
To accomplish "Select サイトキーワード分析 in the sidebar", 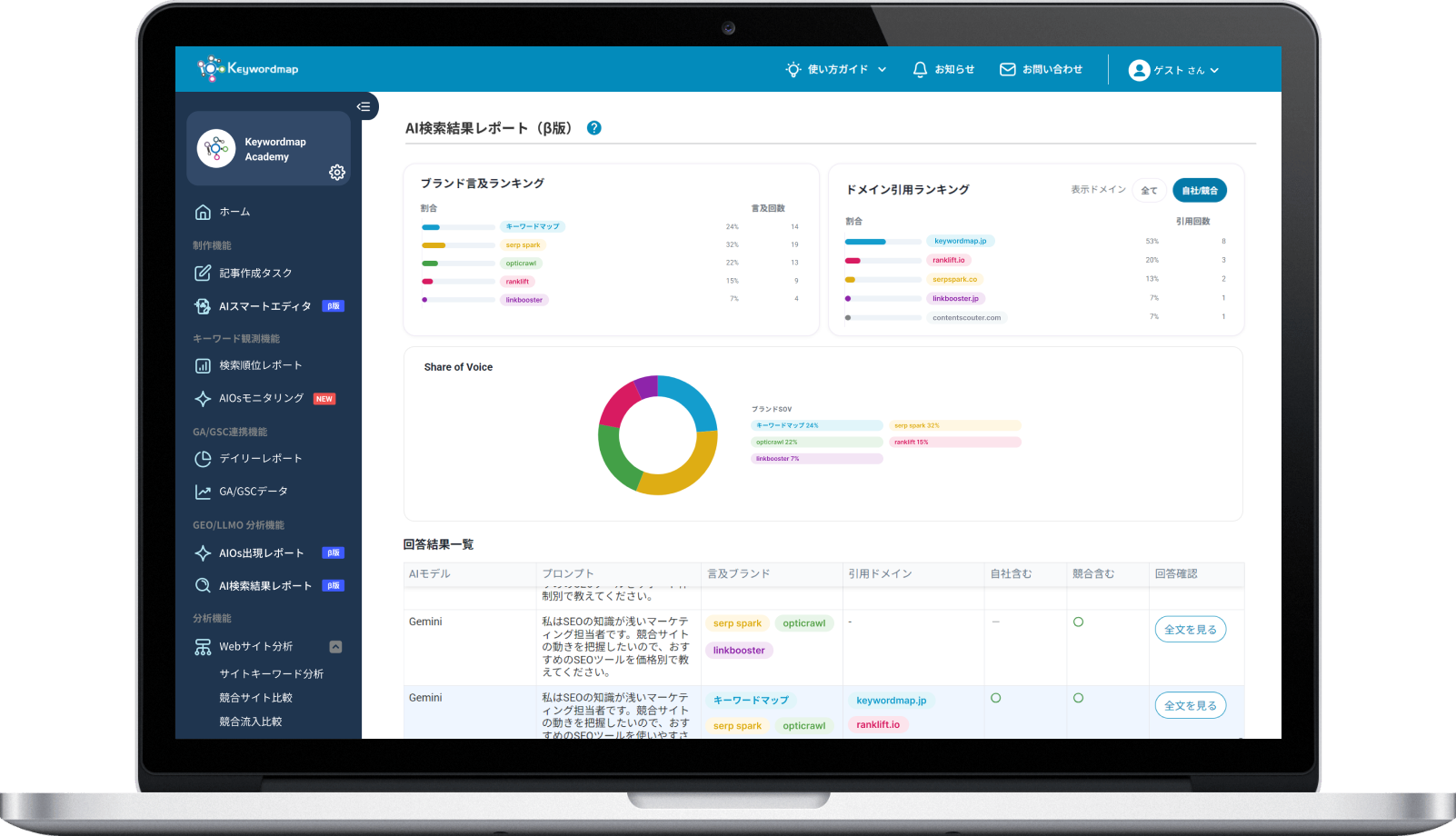I will (271, 674).
